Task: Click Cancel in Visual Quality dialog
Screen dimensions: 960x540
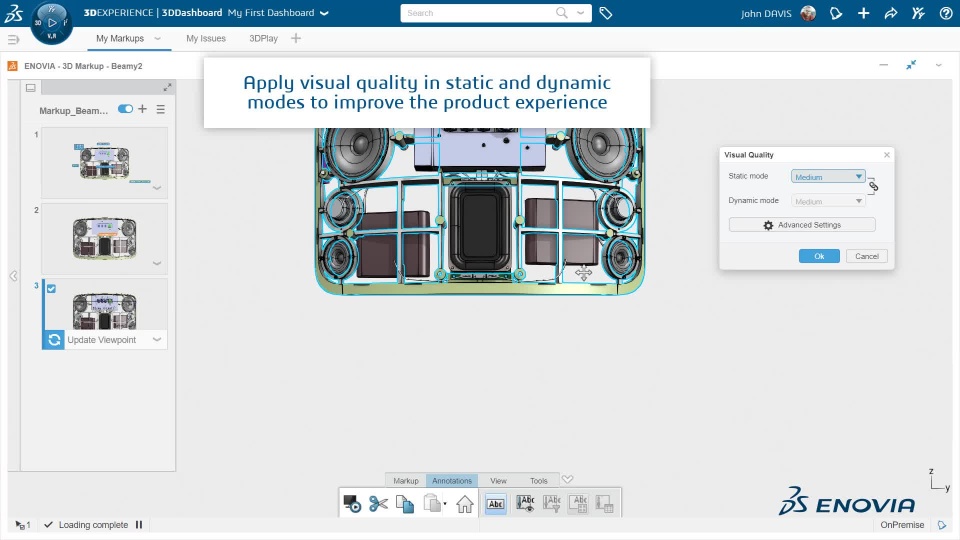Action: click(867, 256)
